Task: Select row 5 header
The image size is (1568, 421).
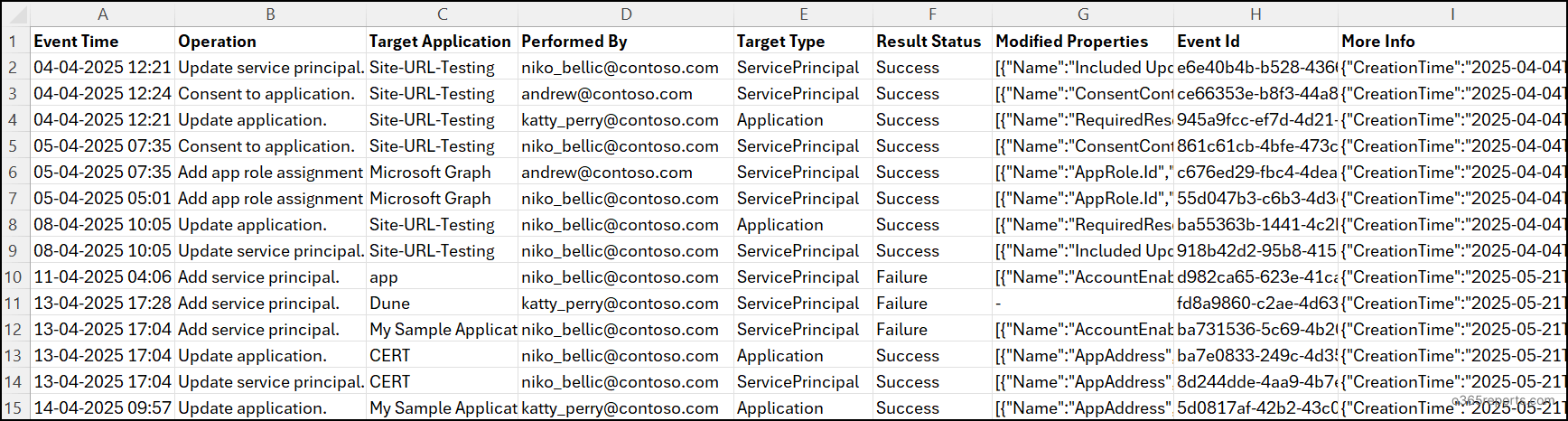Action: (x=14, y=146)
